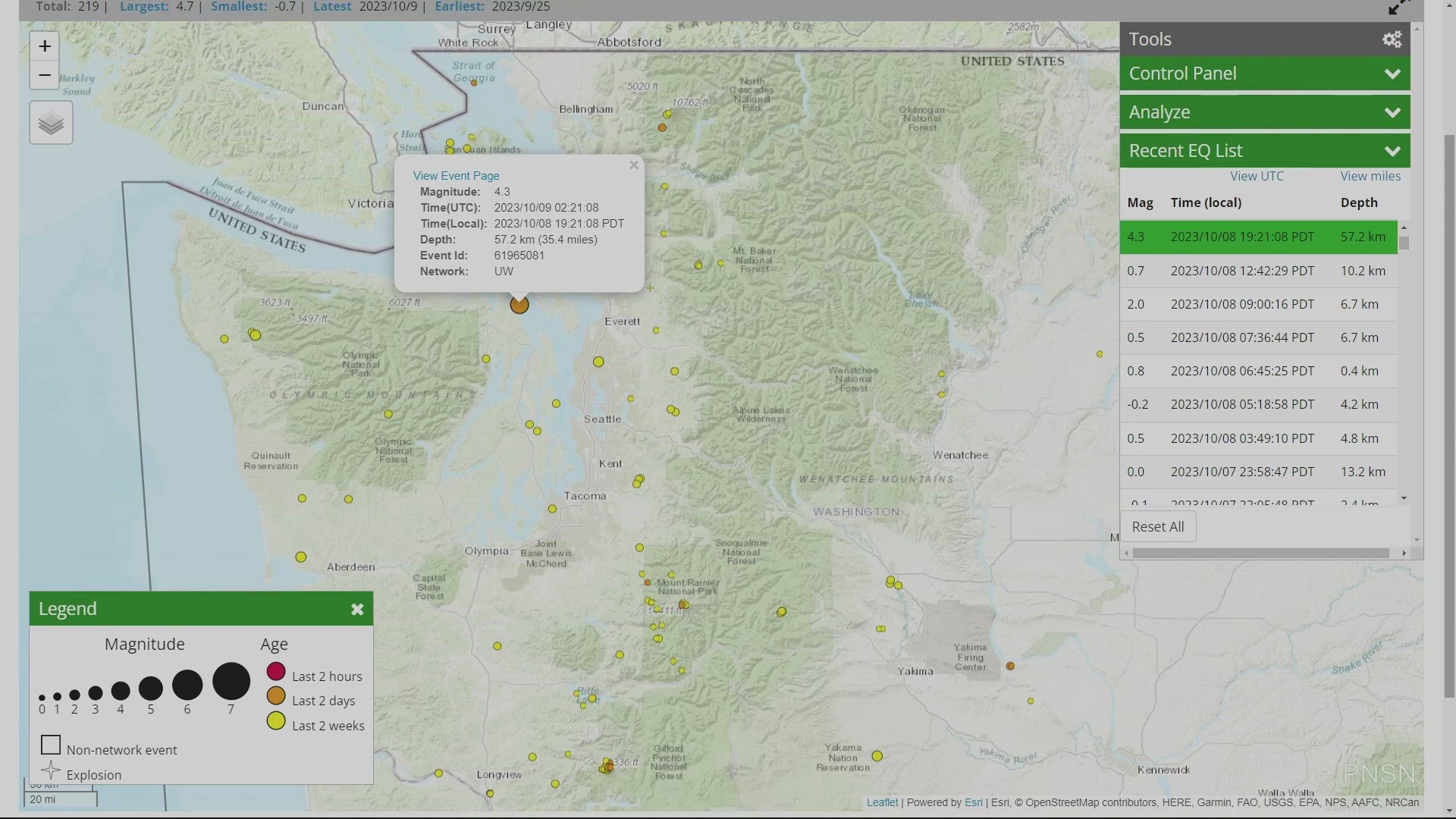Viewport: 1456px width, 819px height.
Task: Select the 2.0 magnitude row at 09:00:16
Action: pos(1259,304)
